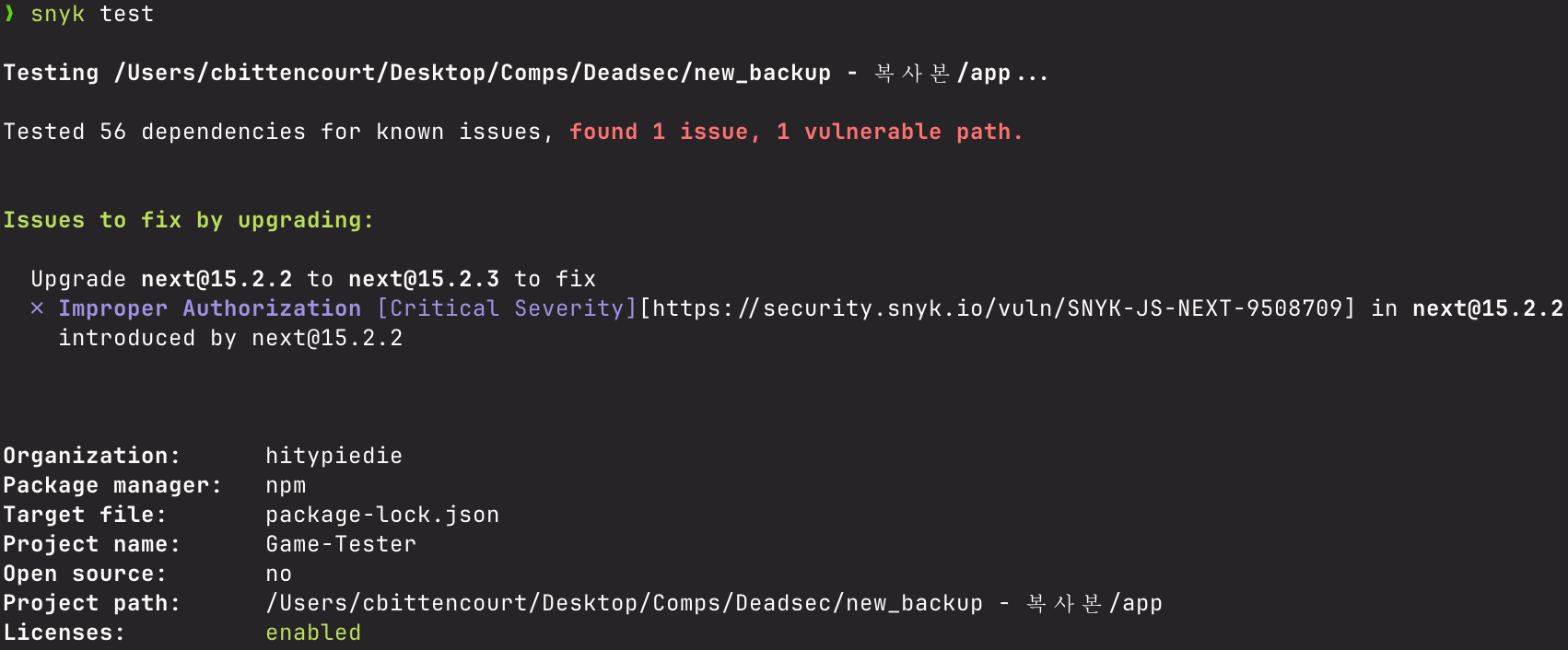Select target file 'package-lock.json'

click(x=382, y=515)
